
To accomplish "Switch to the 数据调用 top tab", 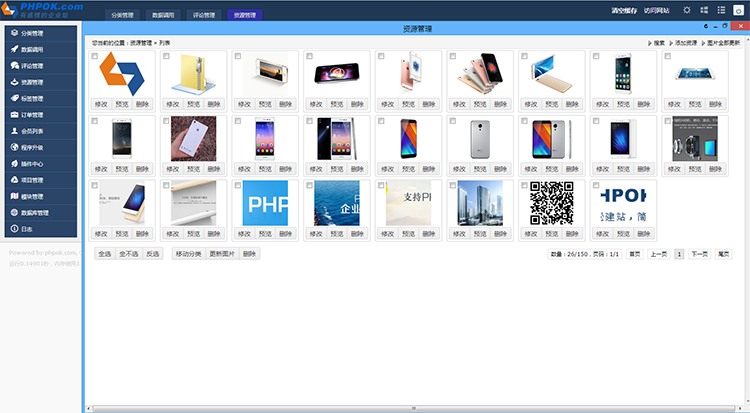I will (163, 15).
